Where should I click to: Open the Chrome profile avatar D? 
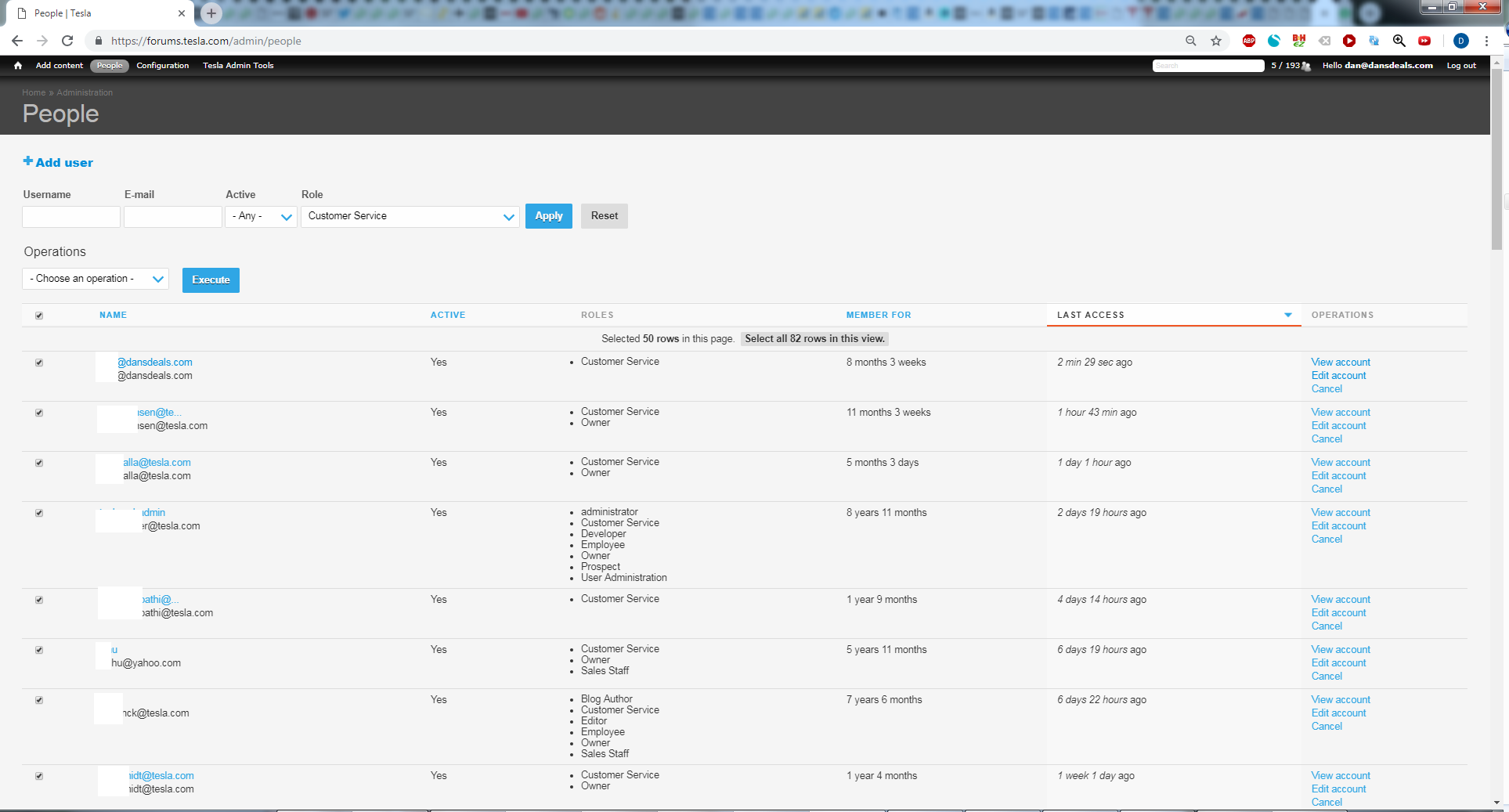pos(1461,41)
